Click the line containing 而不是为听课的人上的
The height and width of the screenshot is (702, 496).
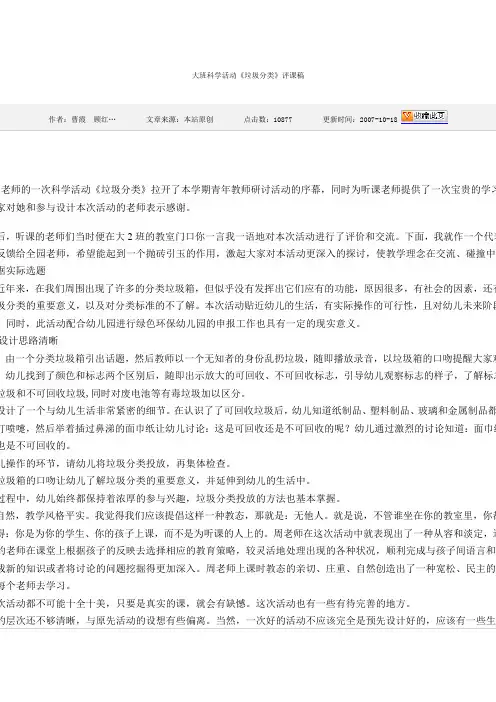[x=248, y=533]
